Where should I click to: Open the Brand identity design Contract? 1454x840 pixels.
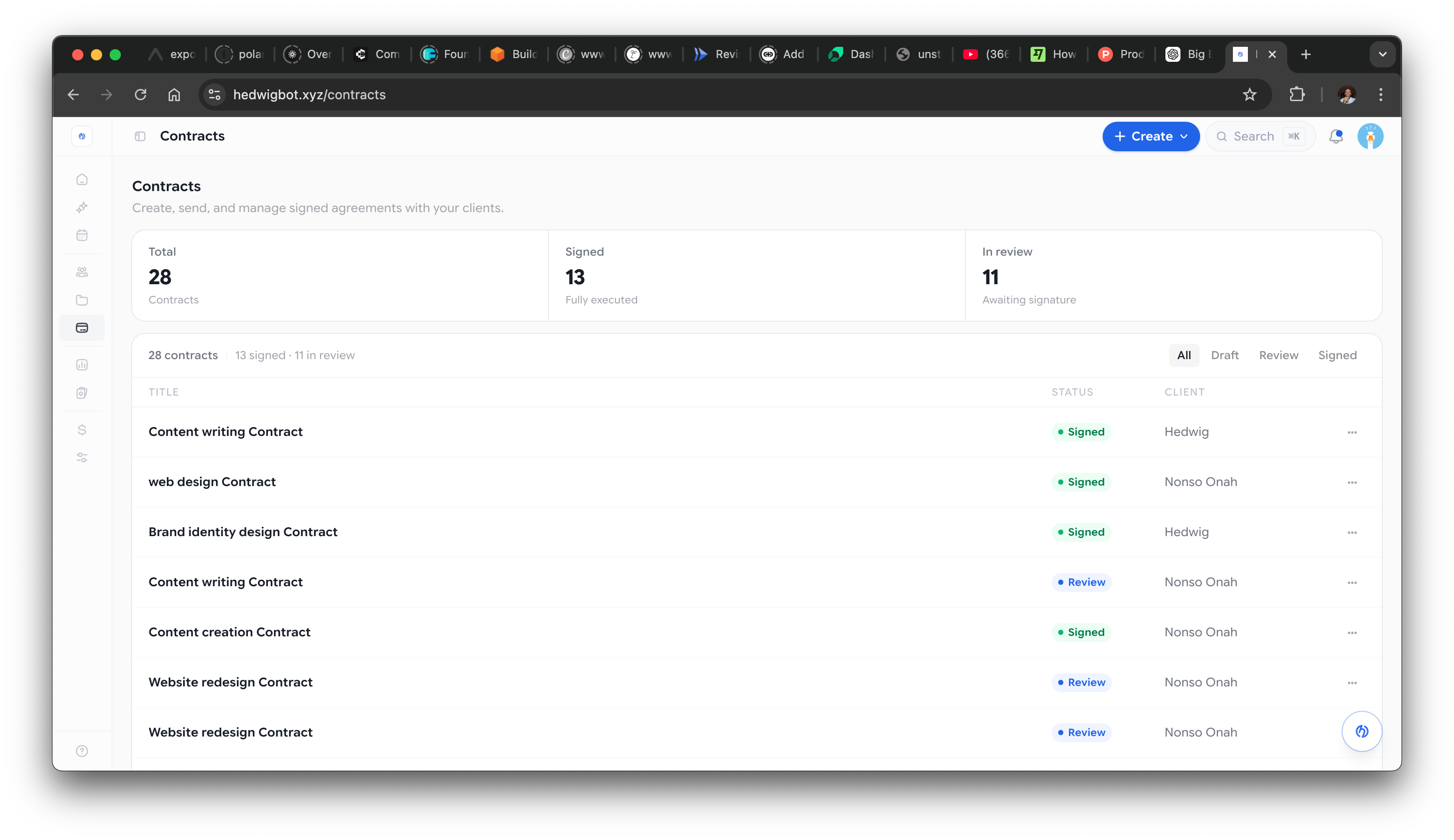pyautogui.click(x=757, y=532)
